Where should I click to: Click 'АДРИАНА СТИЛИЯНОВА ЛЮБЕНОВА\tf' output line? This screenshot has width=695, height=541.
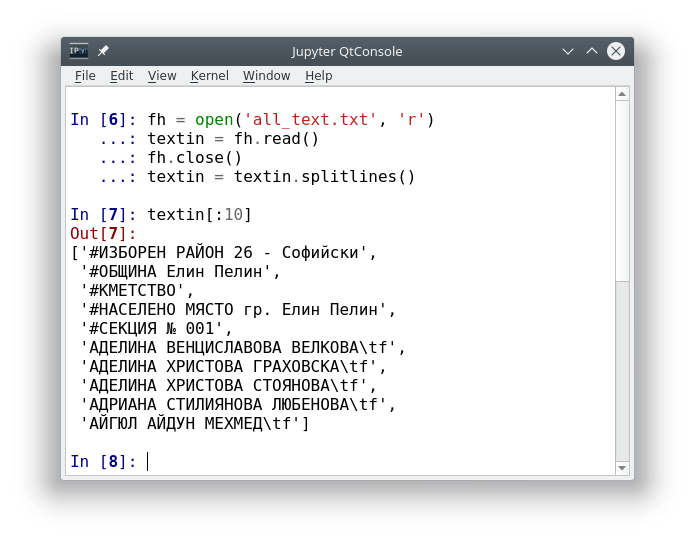[238, 405]
